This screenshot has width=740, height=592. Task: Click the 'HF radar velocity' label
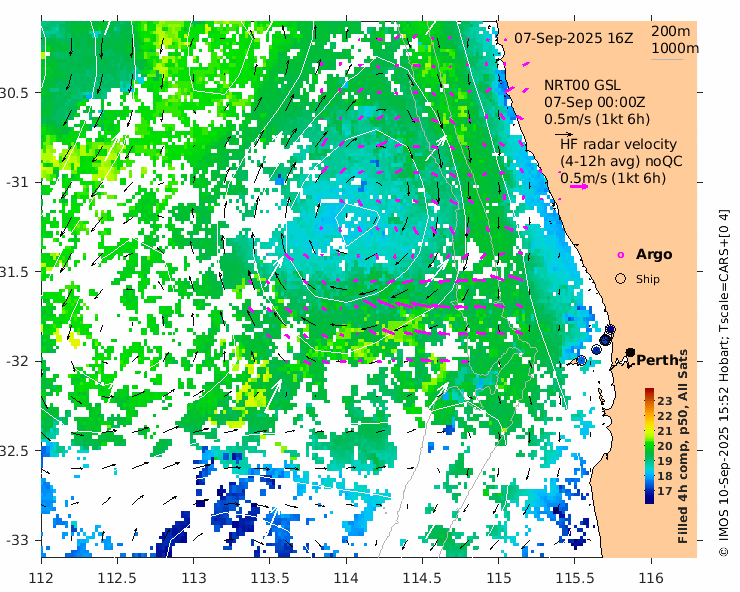pyautogui.click(x=618, y=144)
